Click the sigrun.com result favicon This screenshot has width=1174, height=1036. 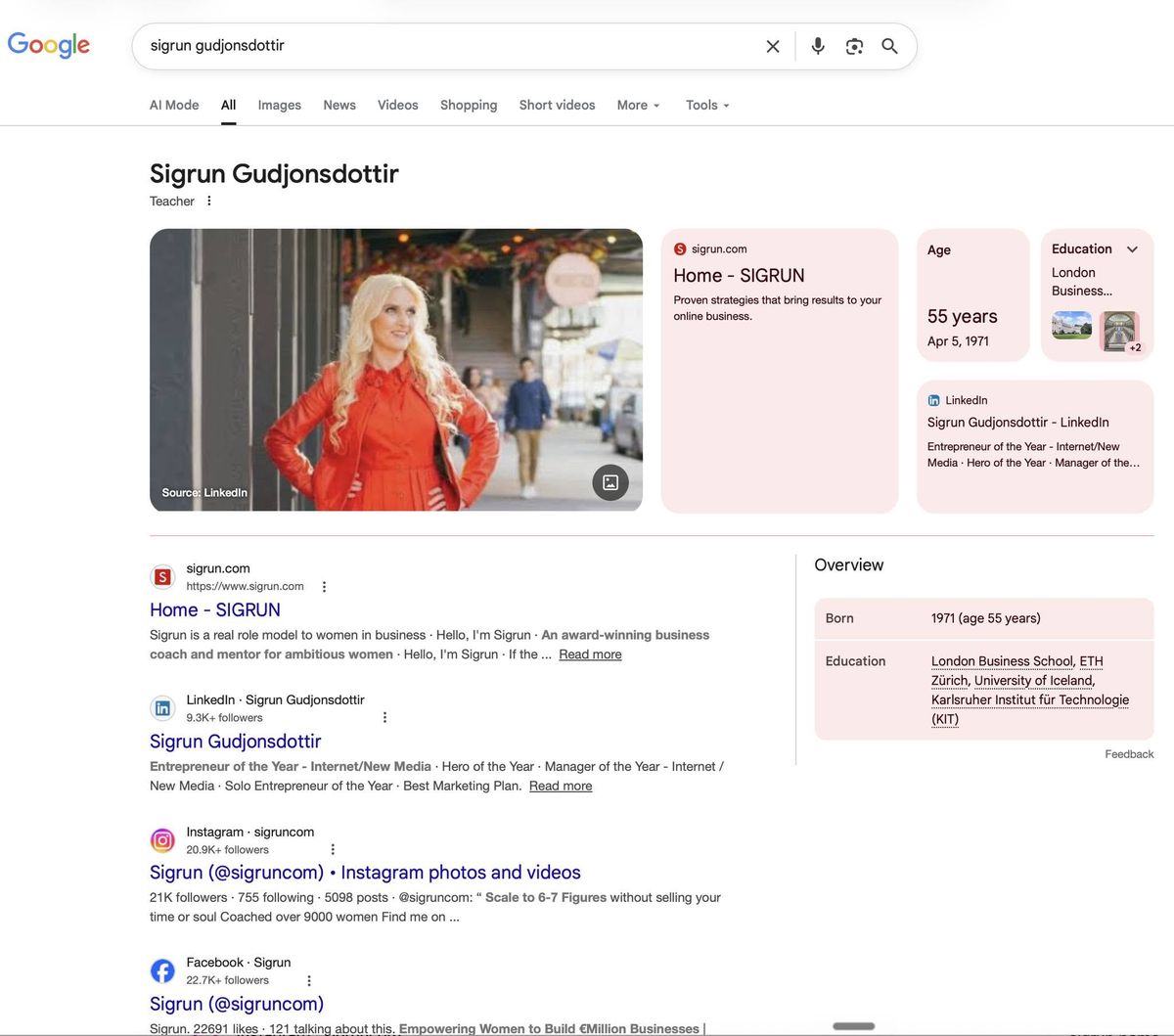[x=162, y=577]
